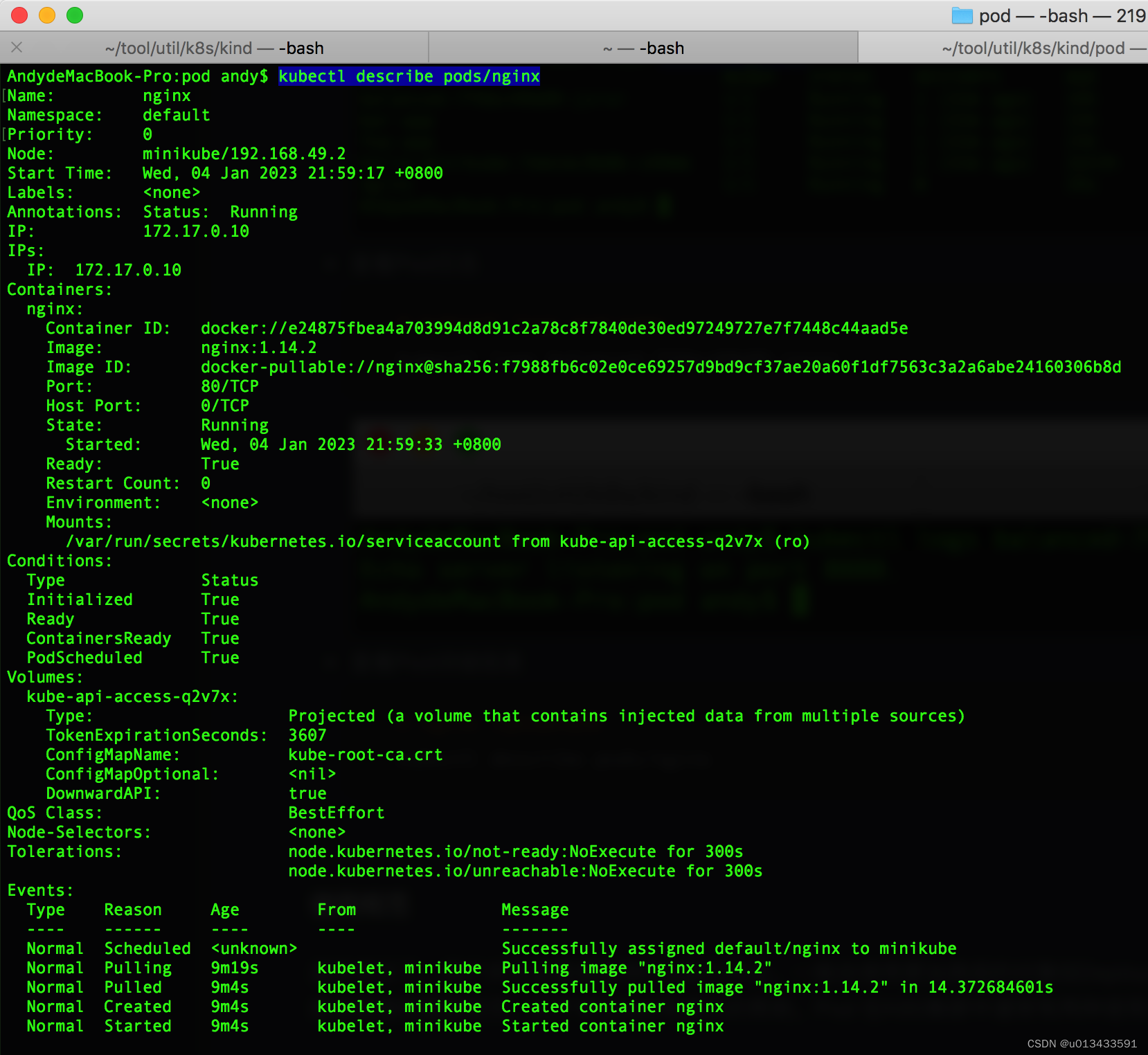Click the Ready: True container line
The height and width of the screenshot is (1055, 1148).
pyautogui.click(x=143, y=464)
